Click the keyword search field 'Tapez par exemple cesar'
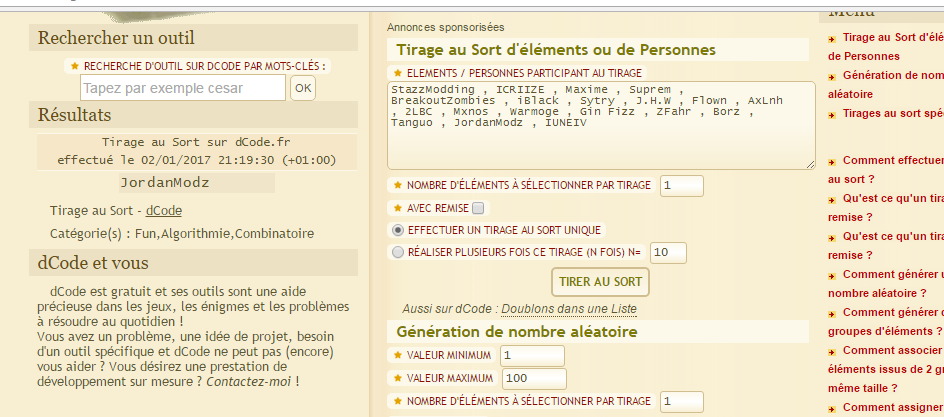The height and width of the screenshot is (417, 944). (182, 88)
